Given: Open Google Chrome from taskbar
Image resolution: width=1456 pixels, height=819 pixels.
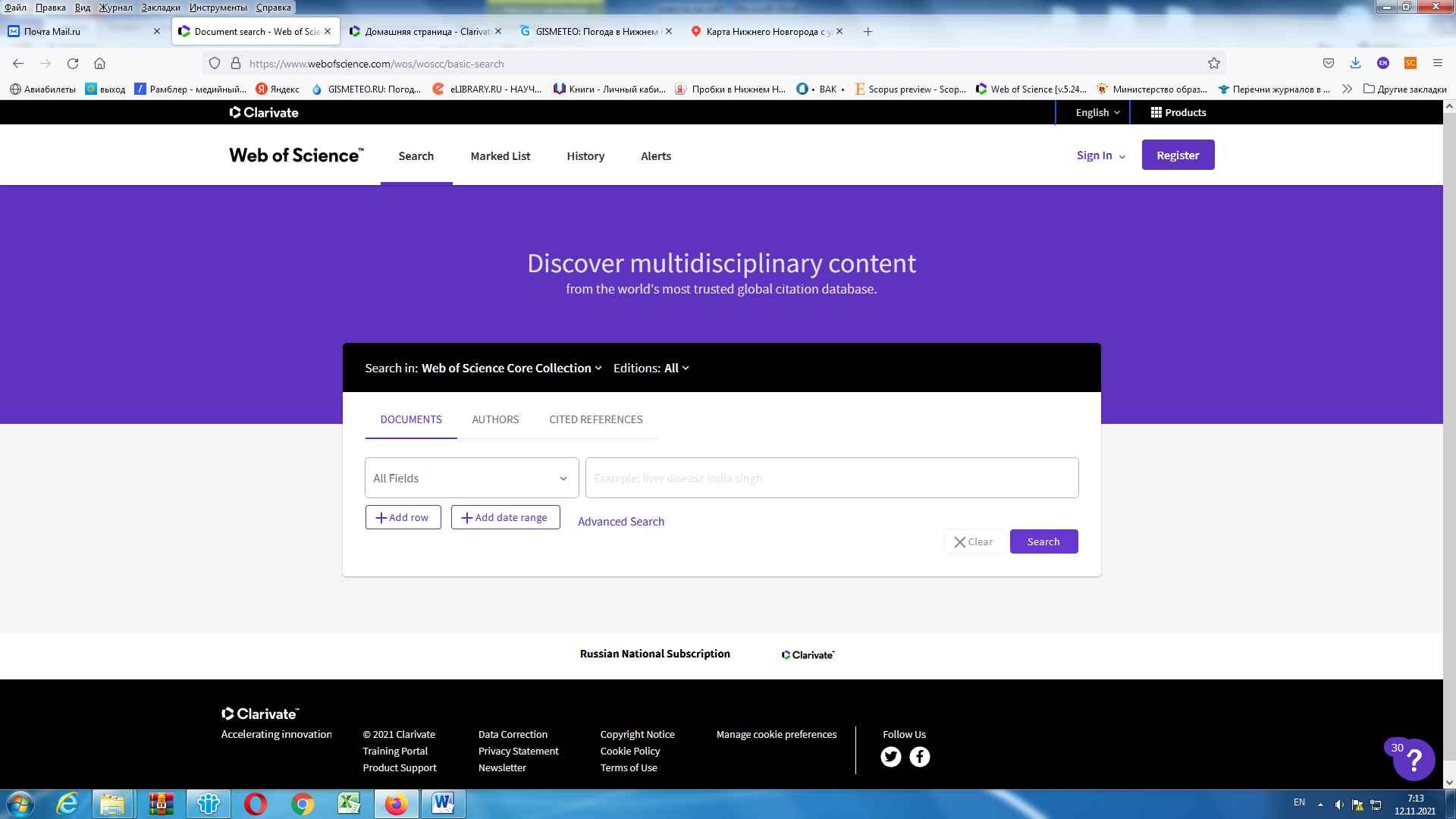Looking at the screenshot, I should pyautogui.click(x=303, y=804).
